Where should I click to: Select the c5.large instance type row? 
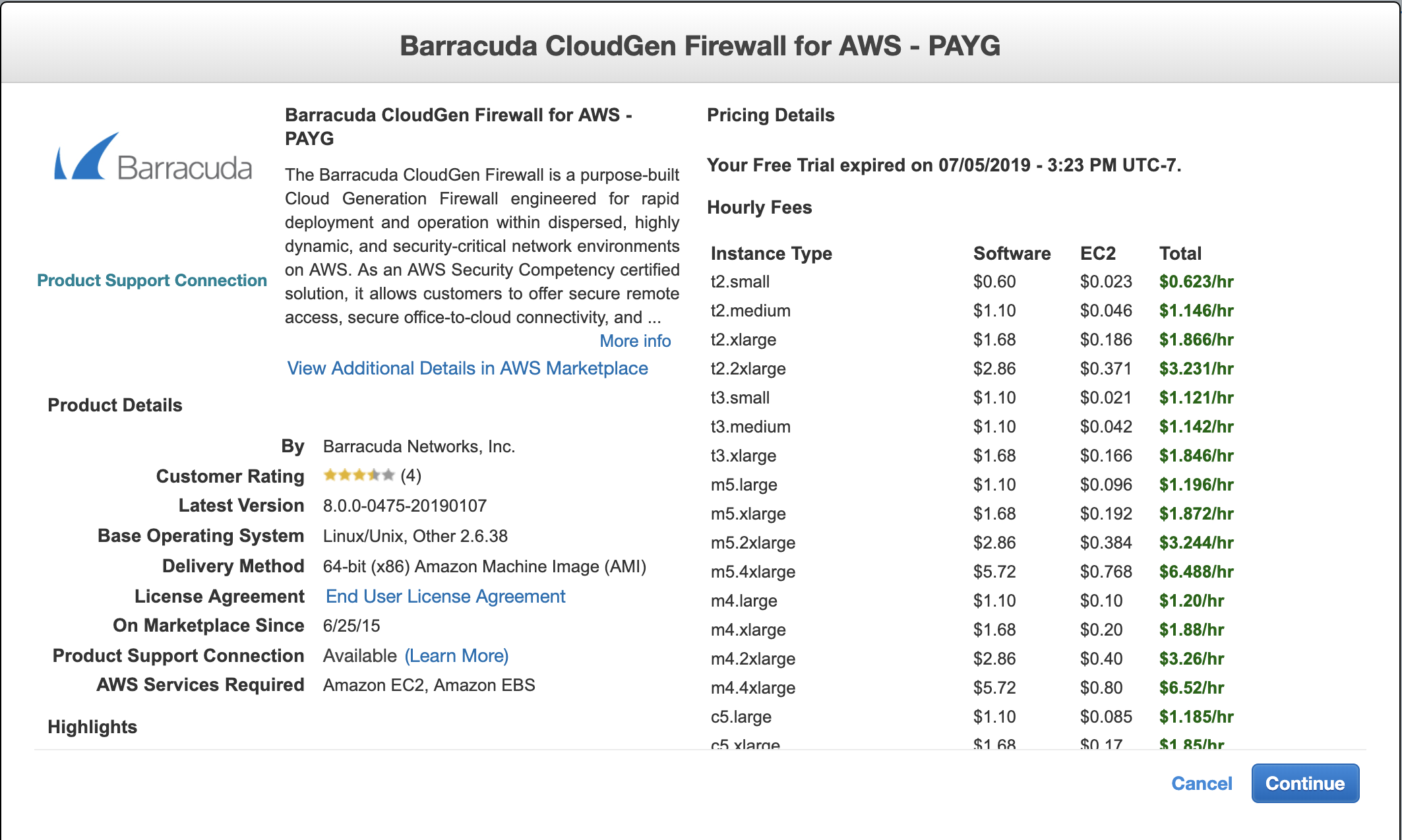[741, 717]
